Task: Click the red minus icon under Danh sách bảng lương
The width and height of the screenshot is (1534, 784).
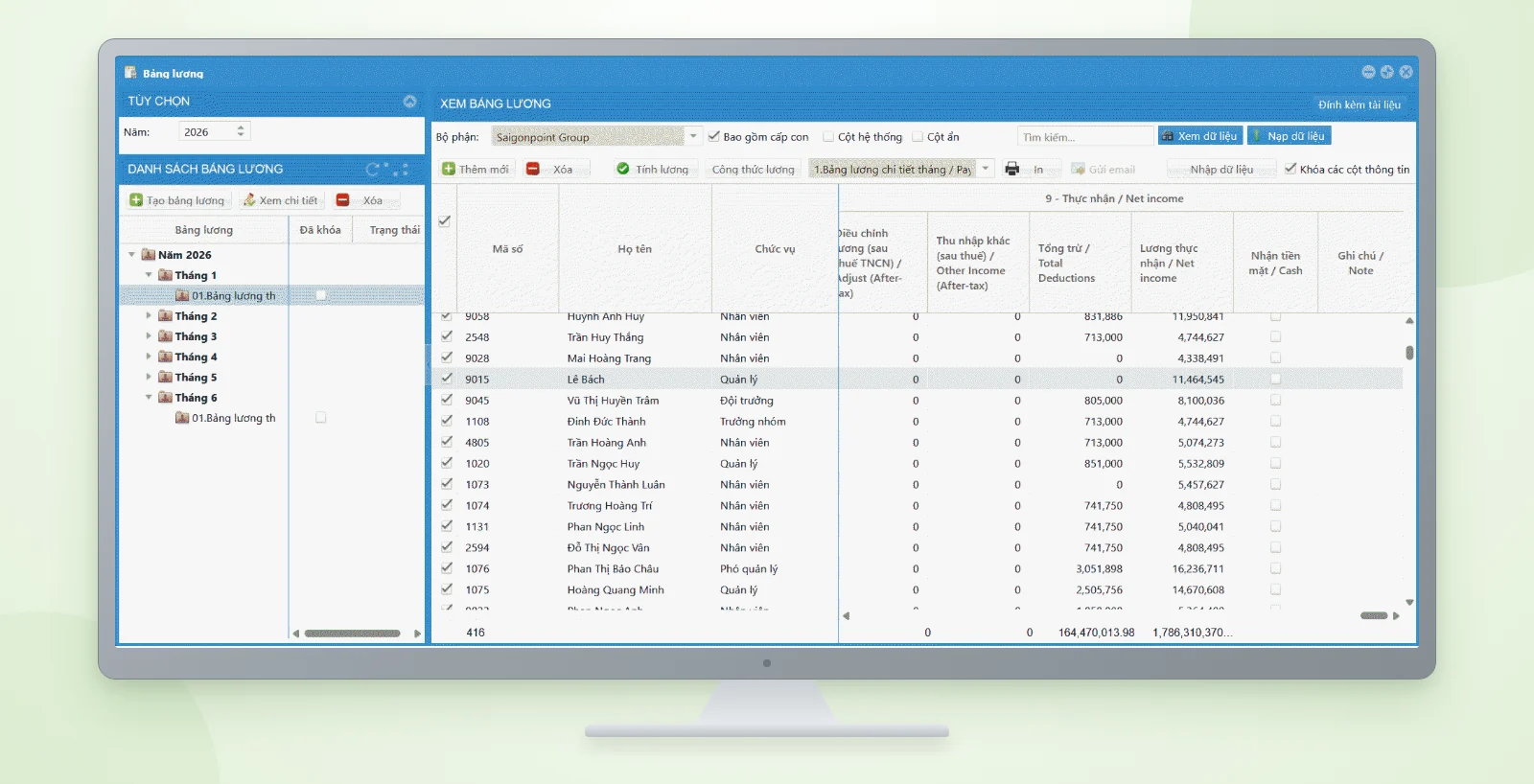Action: [x=342, y=200]
